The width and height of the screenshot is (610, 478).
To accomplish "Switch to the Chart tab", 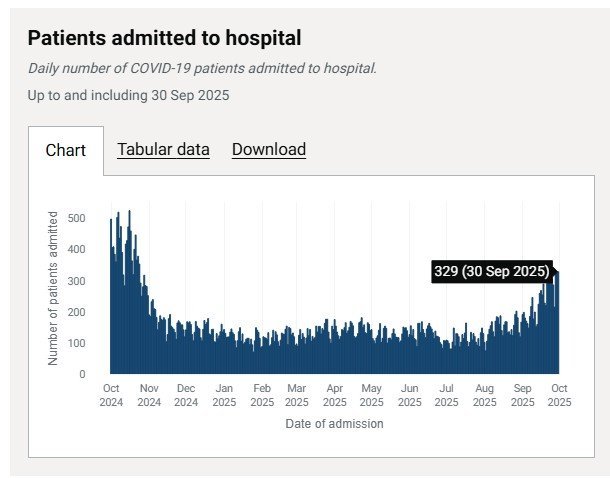I will 66,151.
